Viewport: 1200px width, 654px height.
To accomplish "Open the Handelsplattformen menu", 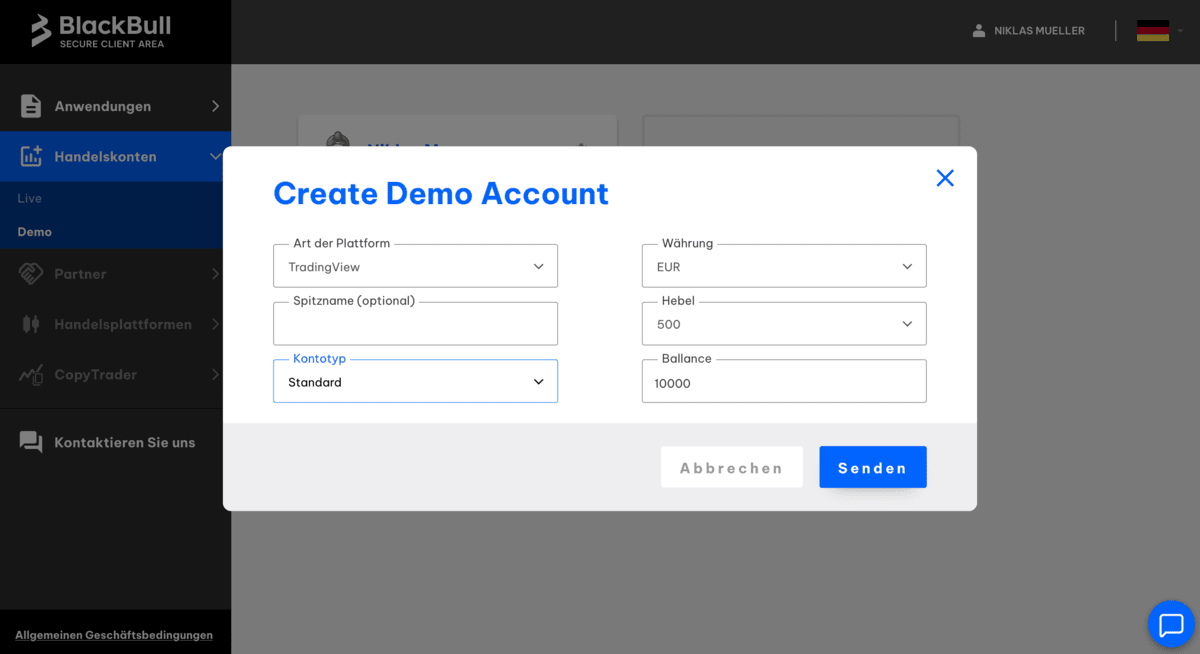I will (115, 324).
